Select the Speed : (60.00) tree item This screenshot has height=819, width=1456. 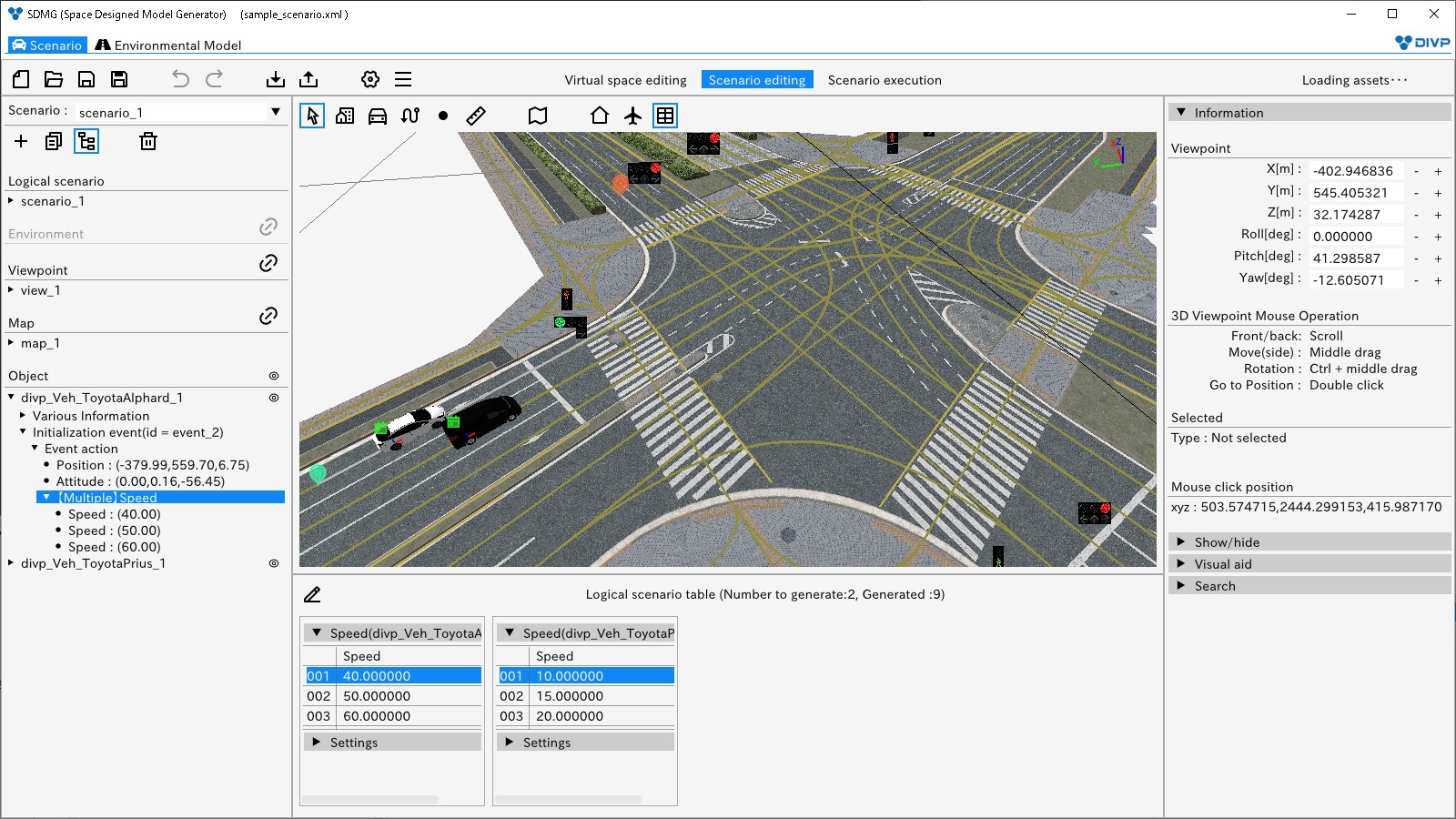pyautogui.click(x=114, y=547)
